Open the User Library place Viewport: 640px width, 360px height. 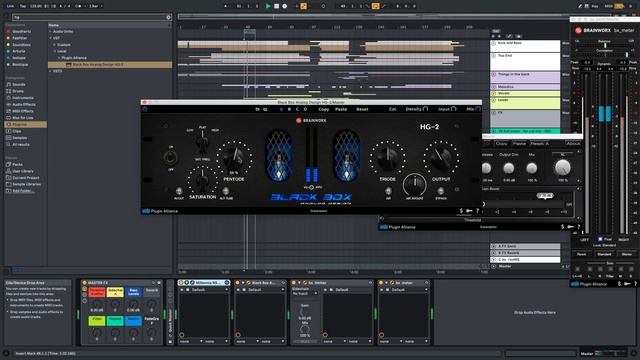pyautogui.click(x=23, y=171)
